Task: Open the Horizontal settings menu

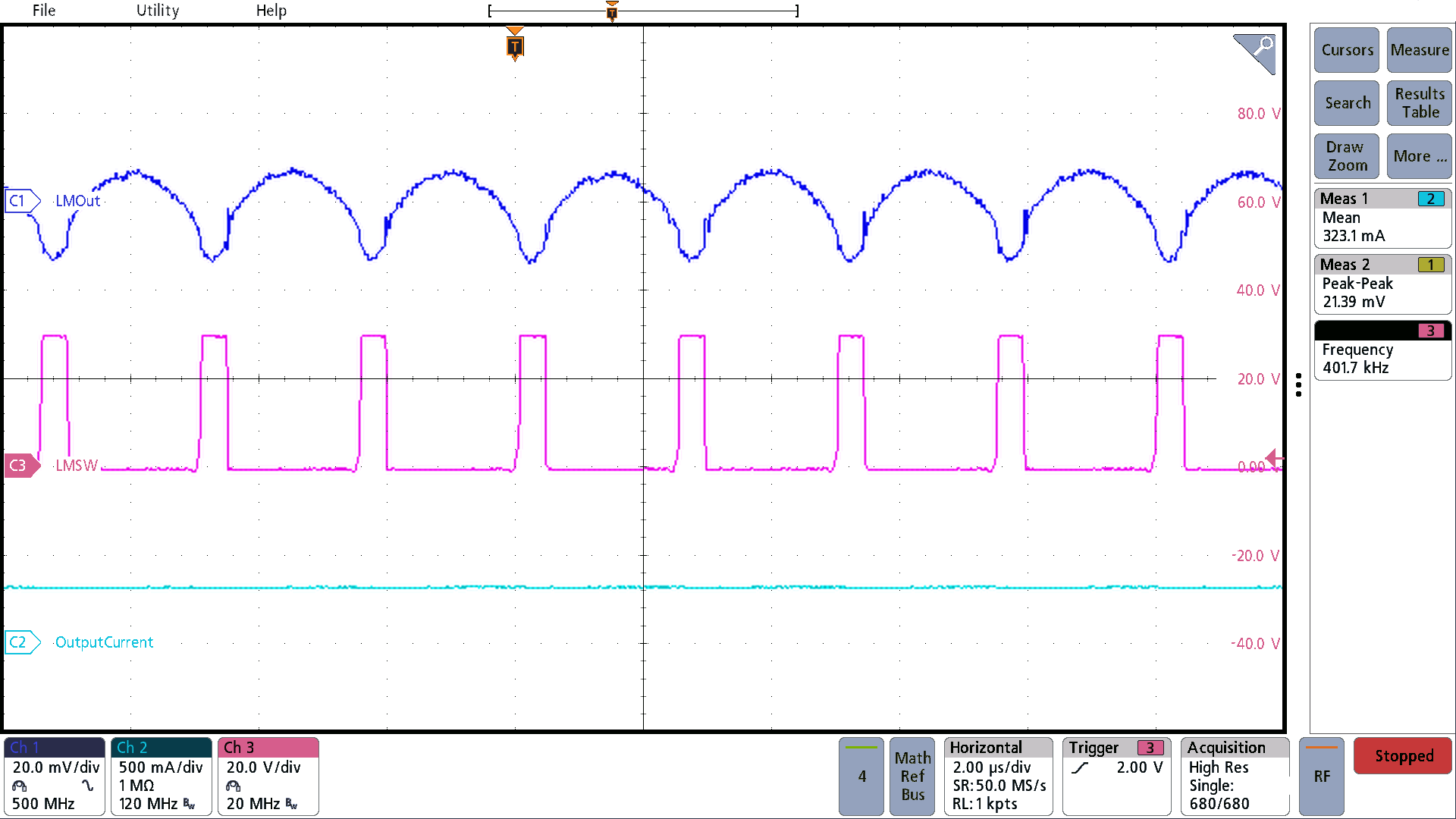Action: [998, 777]
